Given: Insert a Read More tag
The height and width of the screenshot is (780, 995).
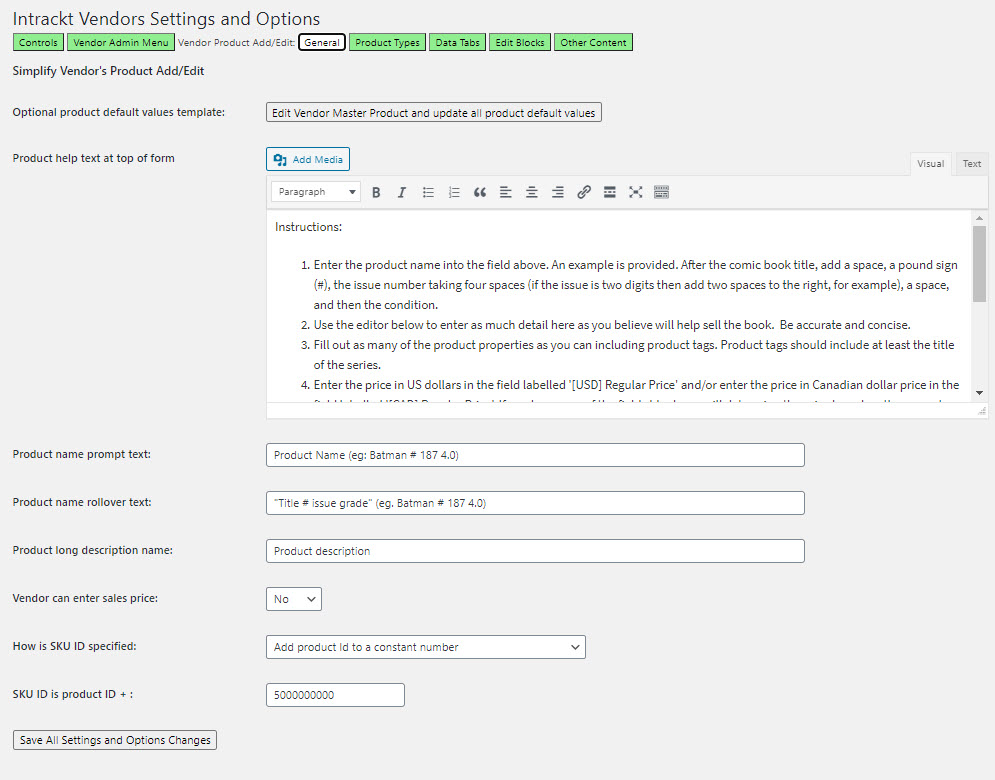Looking at the screenshot, I should (x=609, y=192).
